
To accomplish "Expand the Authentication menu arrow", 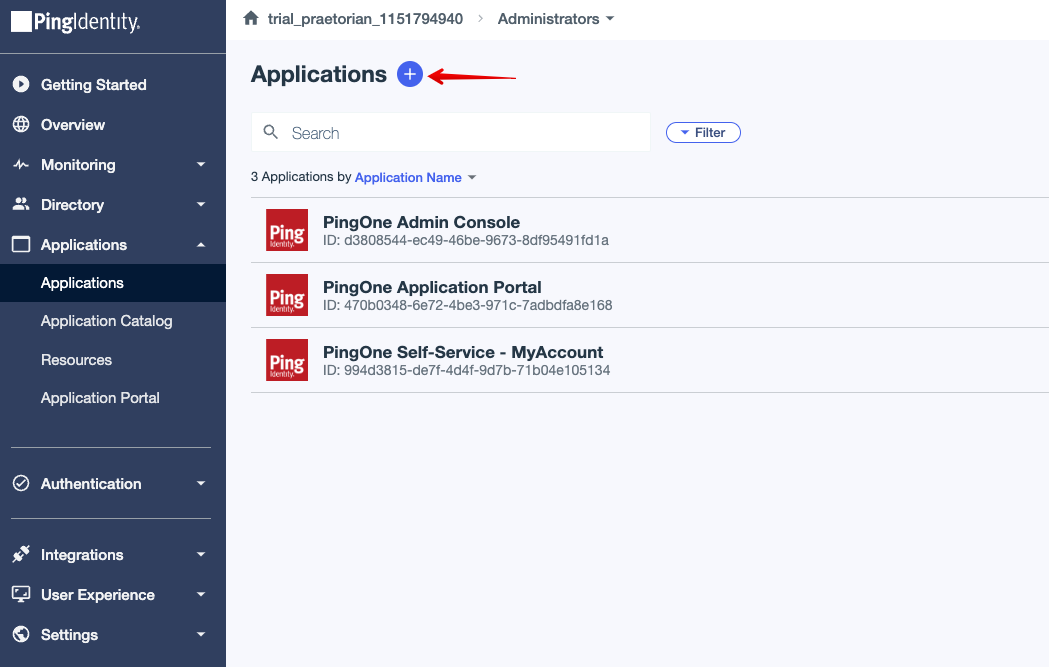I will point(201,483).
